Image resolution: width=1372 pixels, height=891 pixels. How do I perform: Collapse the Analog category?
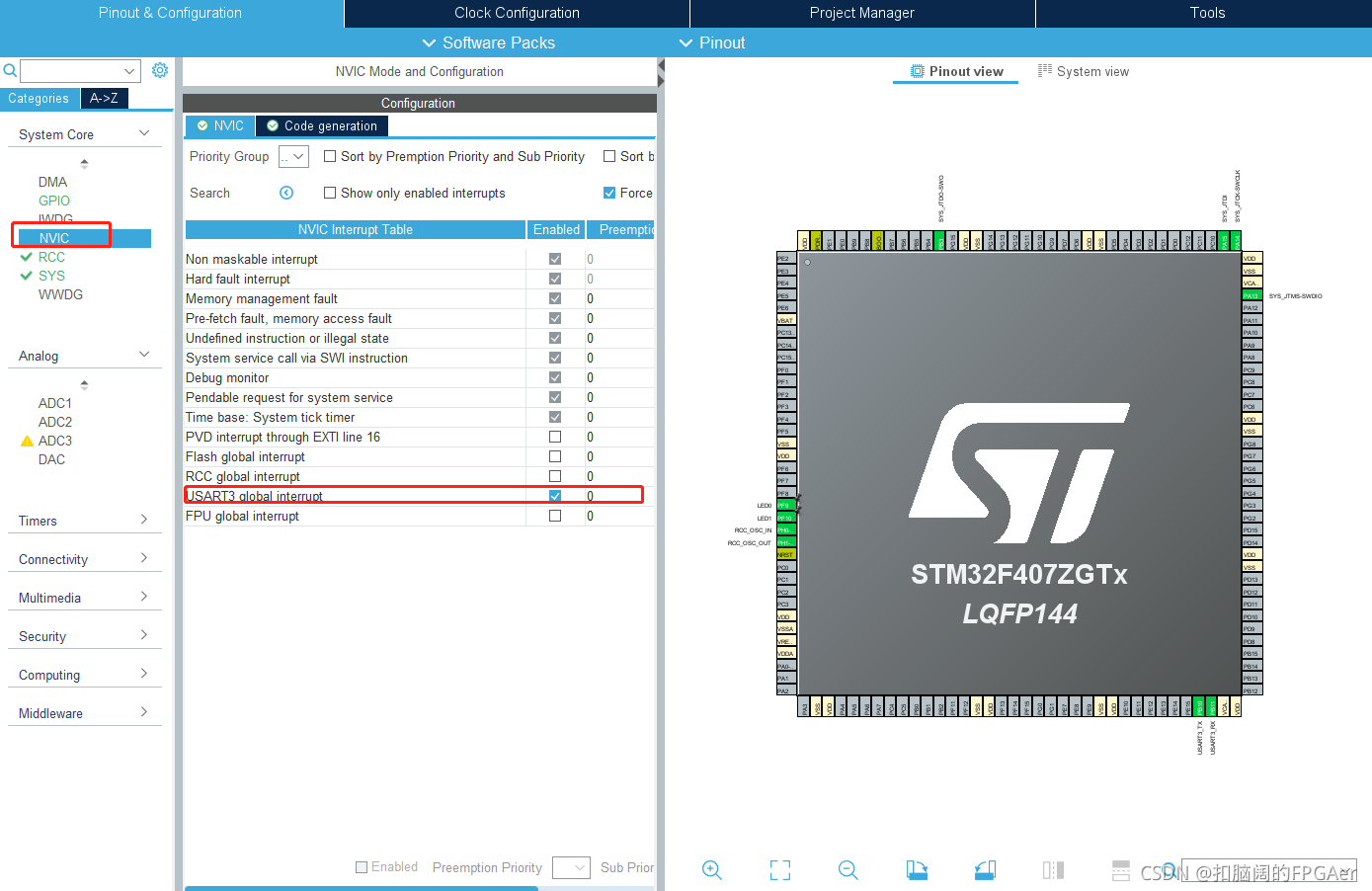point(144,355)
